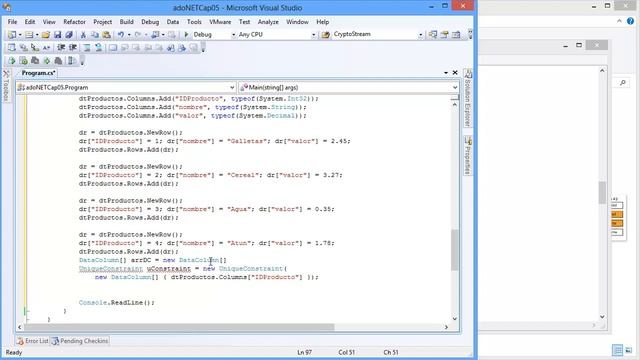Open the Any CPU platform dropdown
Image resolution: width=640 pixels, height=360 pixels.
click(x=313, y=35)
